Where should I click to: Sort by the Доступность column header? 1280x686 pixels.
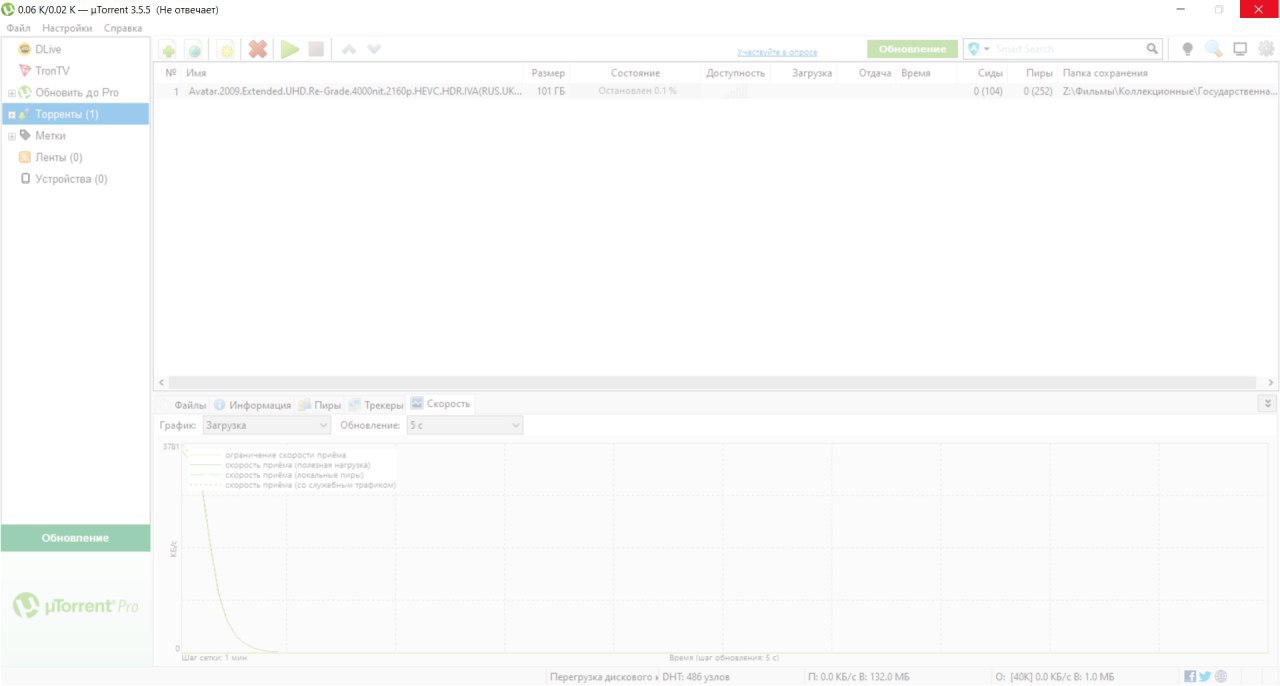[x=735, y=73]
